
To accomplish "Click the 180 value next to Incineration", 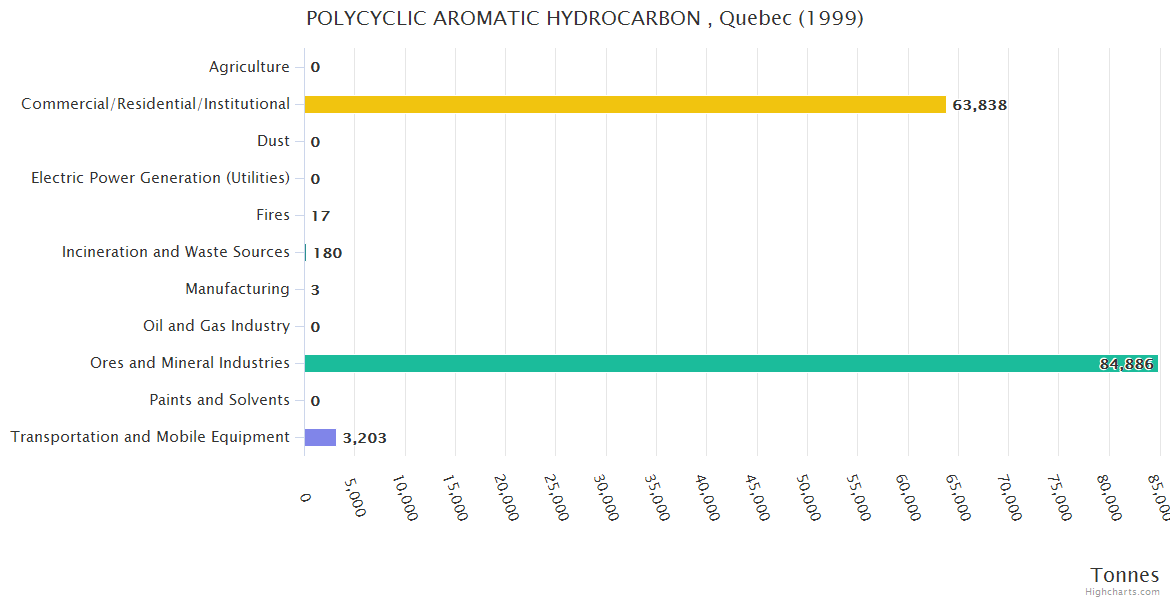I will tap(327, 253).
